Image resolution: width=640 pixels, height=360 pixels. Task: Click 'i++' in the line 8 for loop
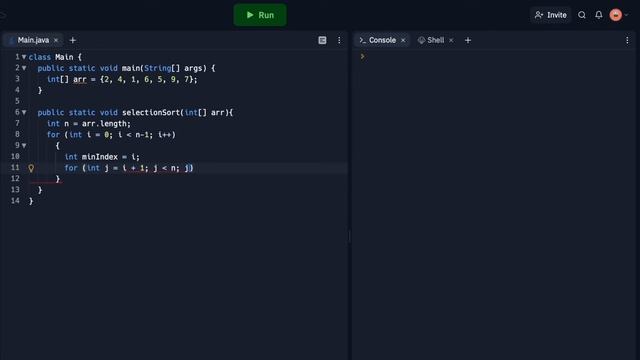coord(165,135)
